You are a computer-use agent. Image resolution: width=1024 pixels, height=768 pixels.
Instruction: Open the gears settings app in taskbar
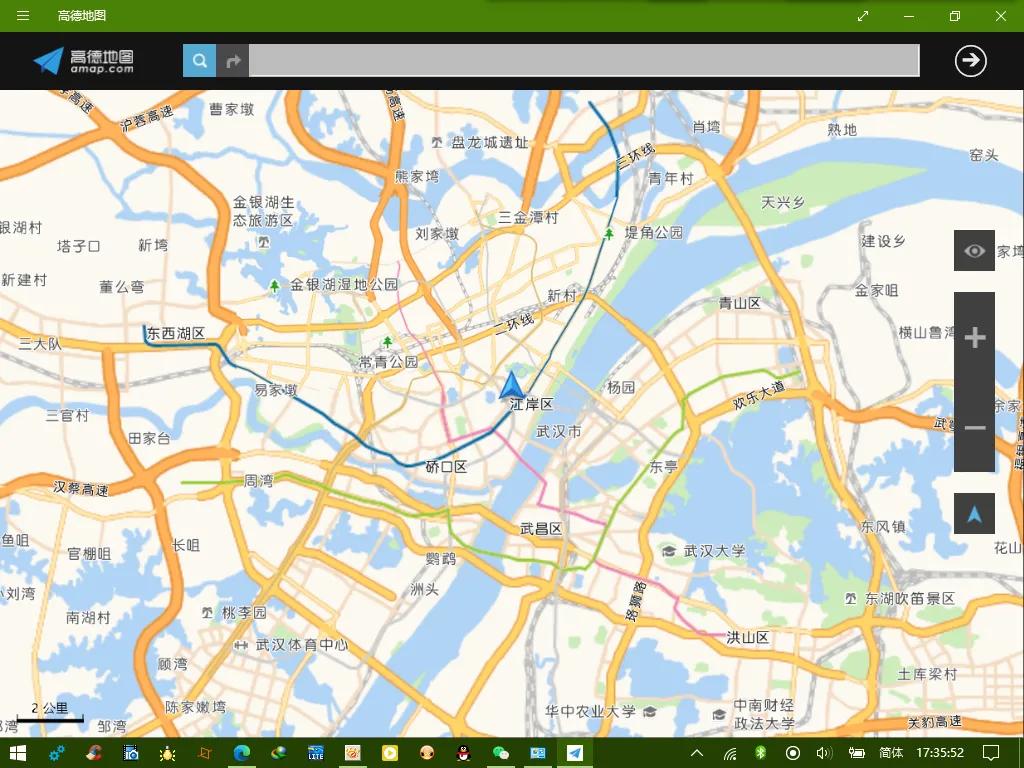point(57,753)
